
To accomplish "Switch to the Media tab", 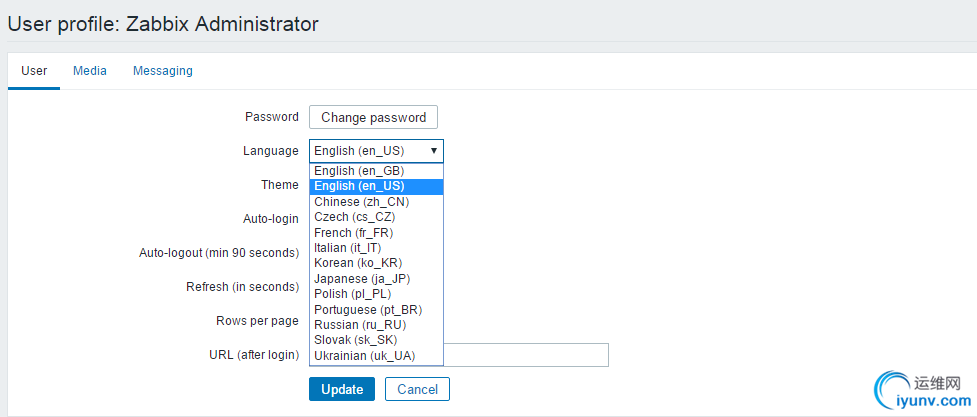I will coord(90,71).
